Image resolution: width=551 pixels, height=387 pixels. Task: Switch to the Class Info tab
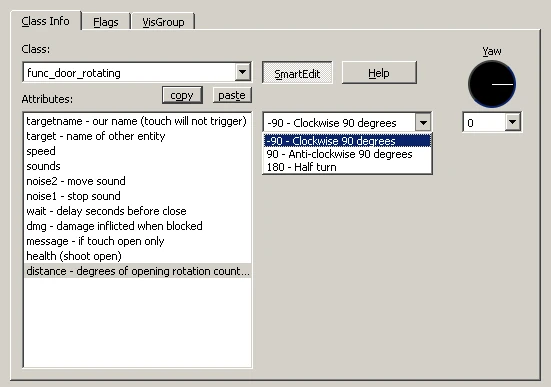click(x=46, y=21)
